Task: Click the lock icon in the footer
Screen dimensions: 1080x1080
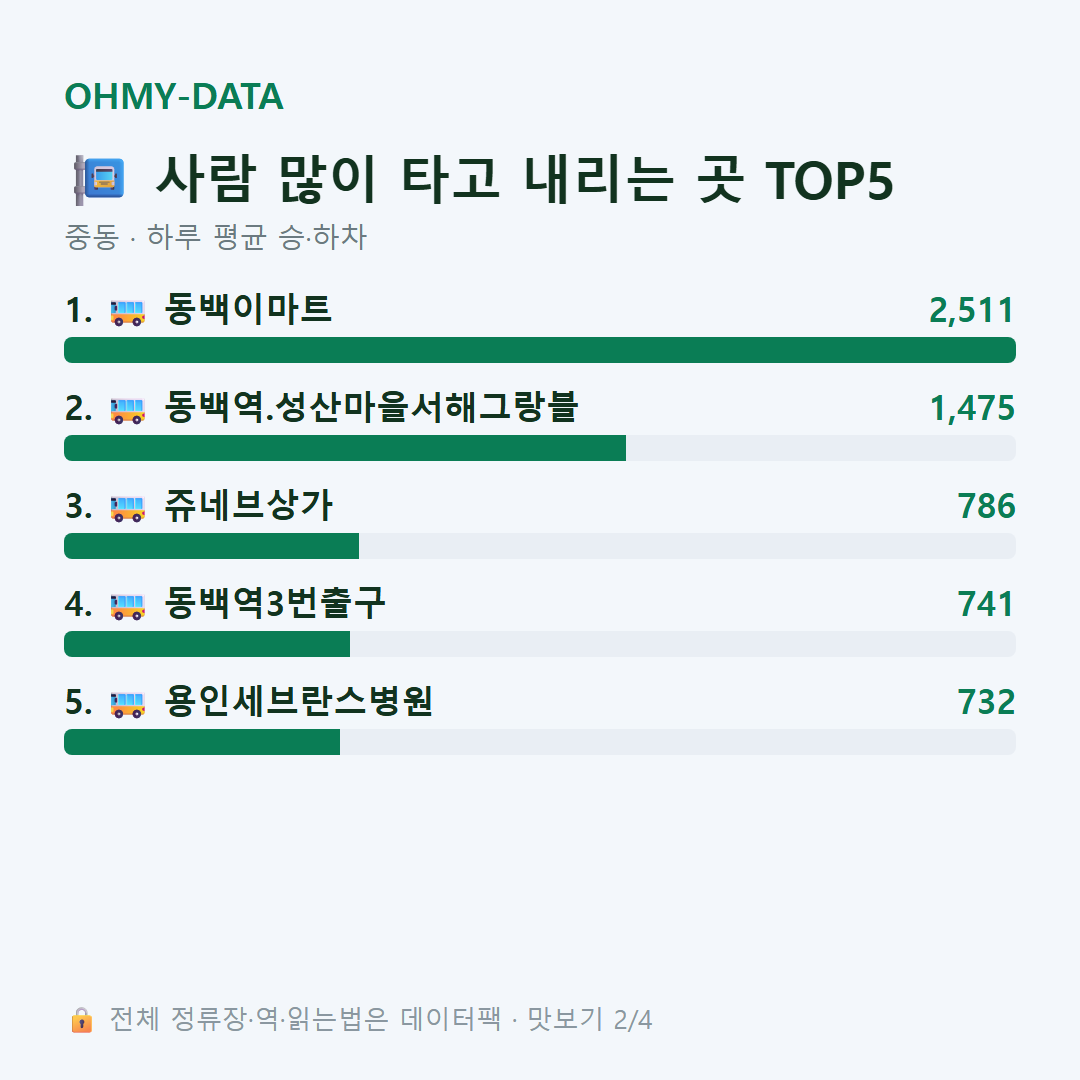Action: (81, 1019)
